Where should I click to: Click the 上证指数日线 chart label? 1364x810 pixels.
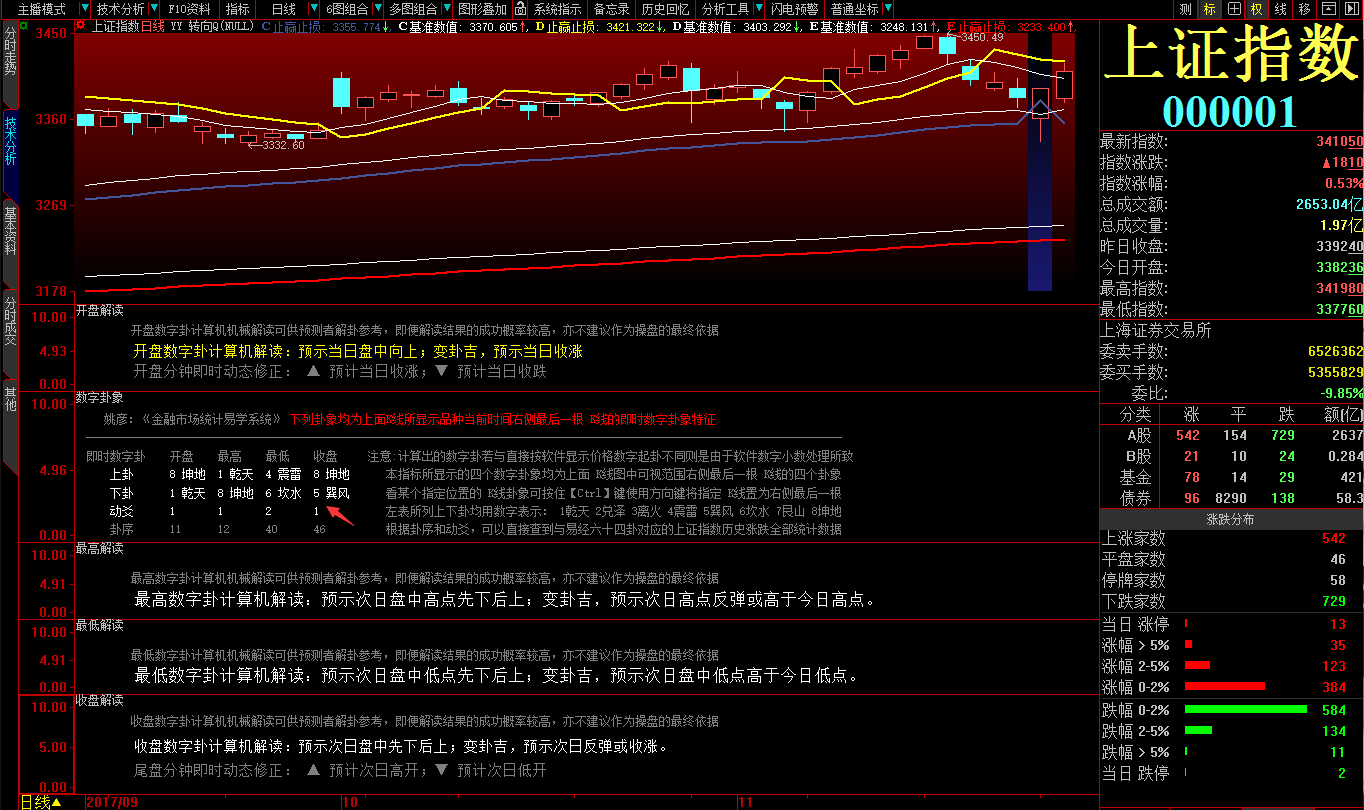(128, 26)
